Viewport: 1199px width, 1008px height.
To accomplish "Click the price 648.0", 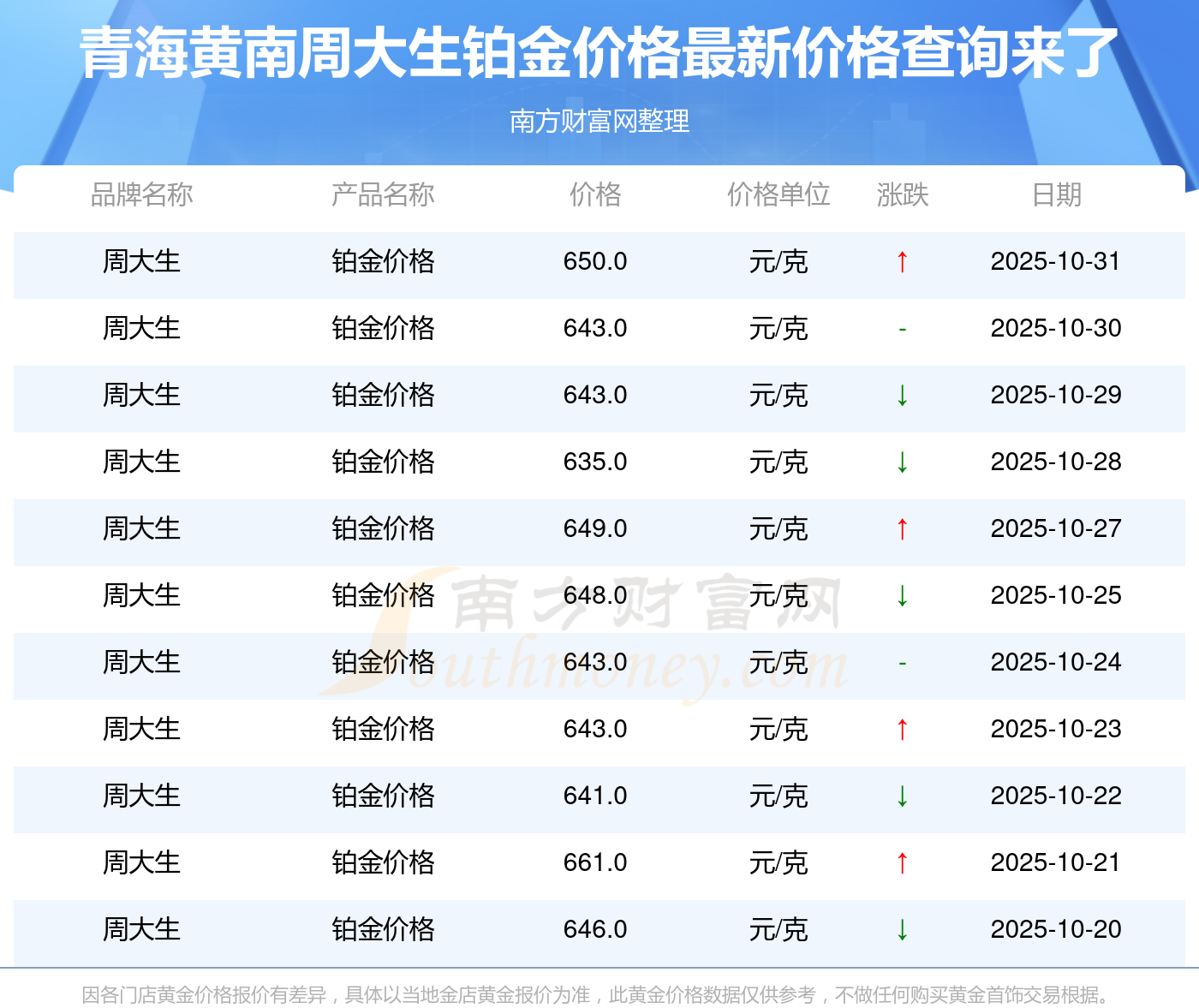I will [595, 595].
